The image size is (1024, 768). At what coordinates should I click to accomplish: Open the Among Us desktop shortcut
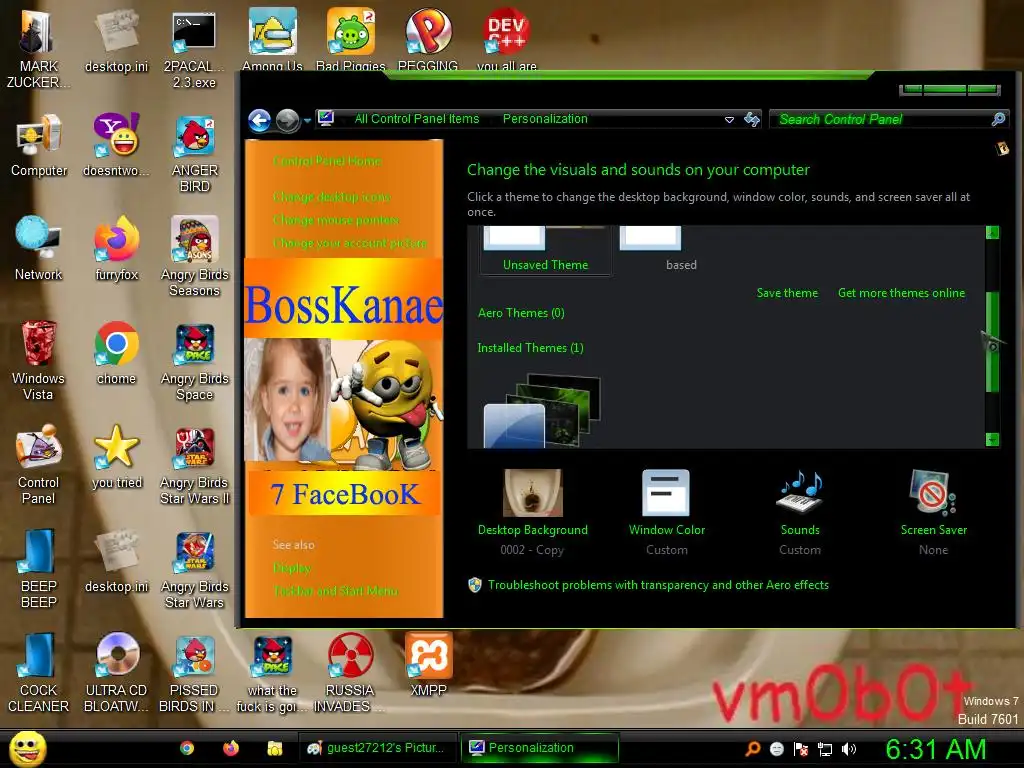pos(272,39)
